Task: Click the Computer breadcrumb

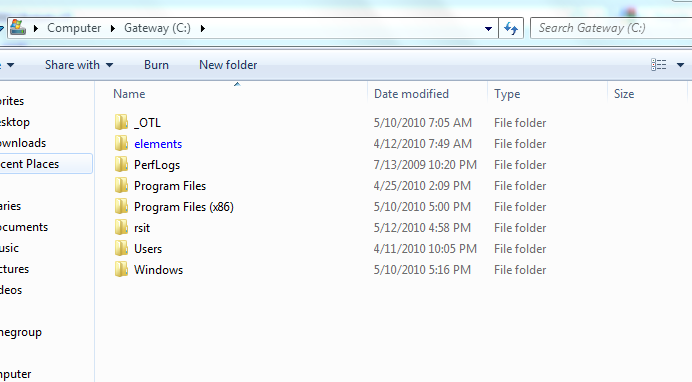Action: 74,28
